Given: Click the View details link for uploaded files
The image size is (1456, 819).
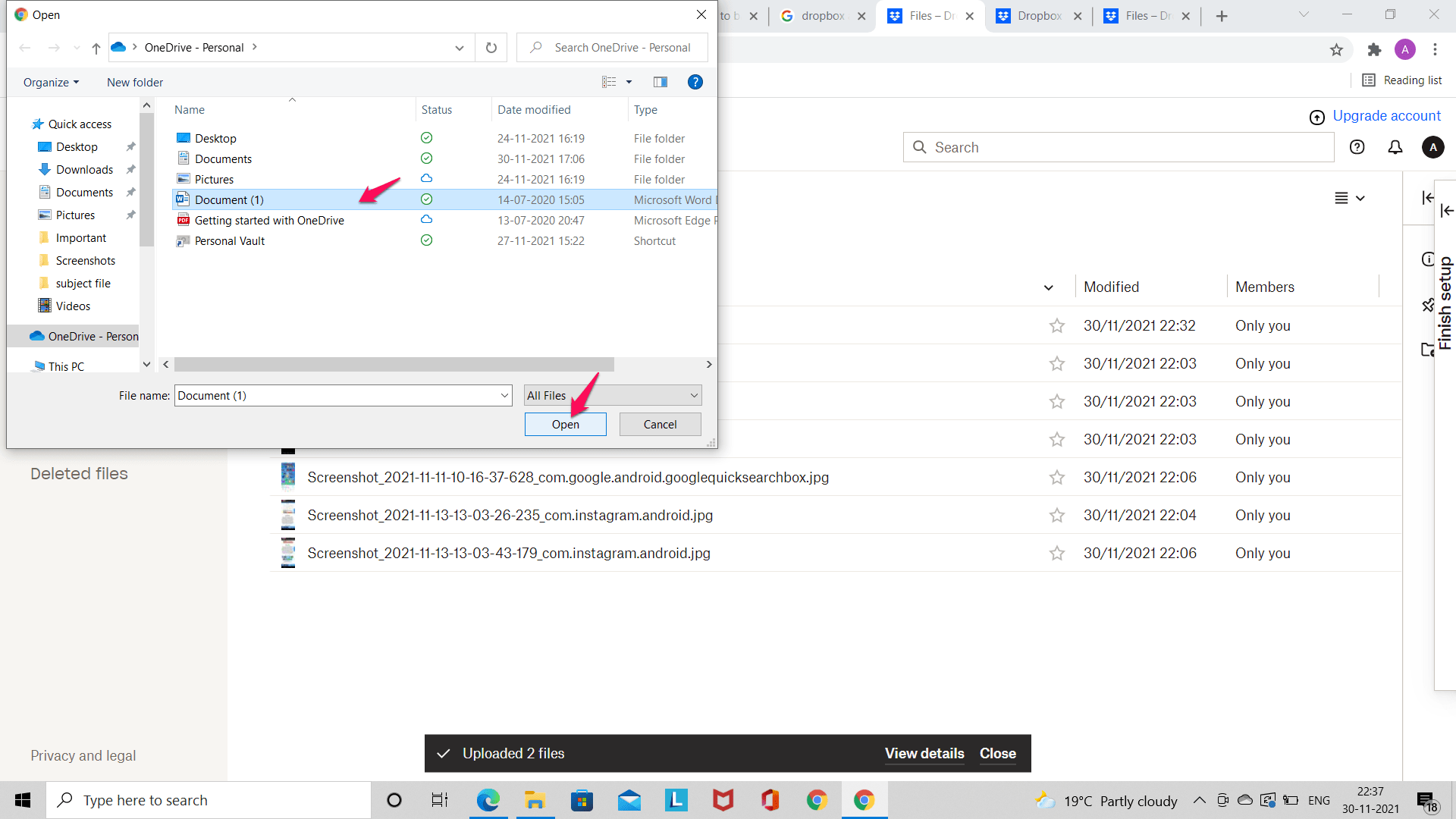Looking at the screenshot, I should coord(925,753).
